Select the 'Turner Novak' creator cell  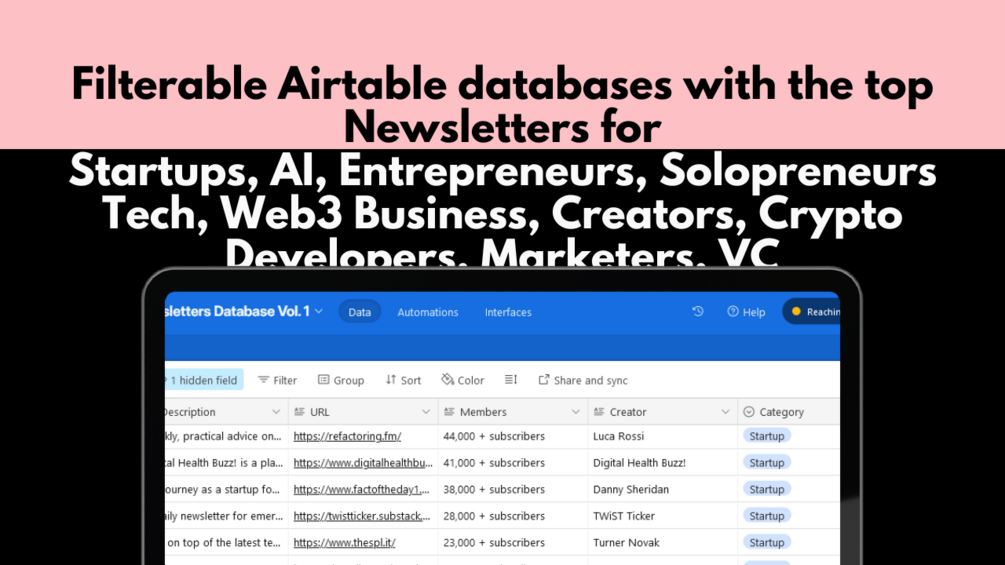pyautogui.click(x=663, y=543)
